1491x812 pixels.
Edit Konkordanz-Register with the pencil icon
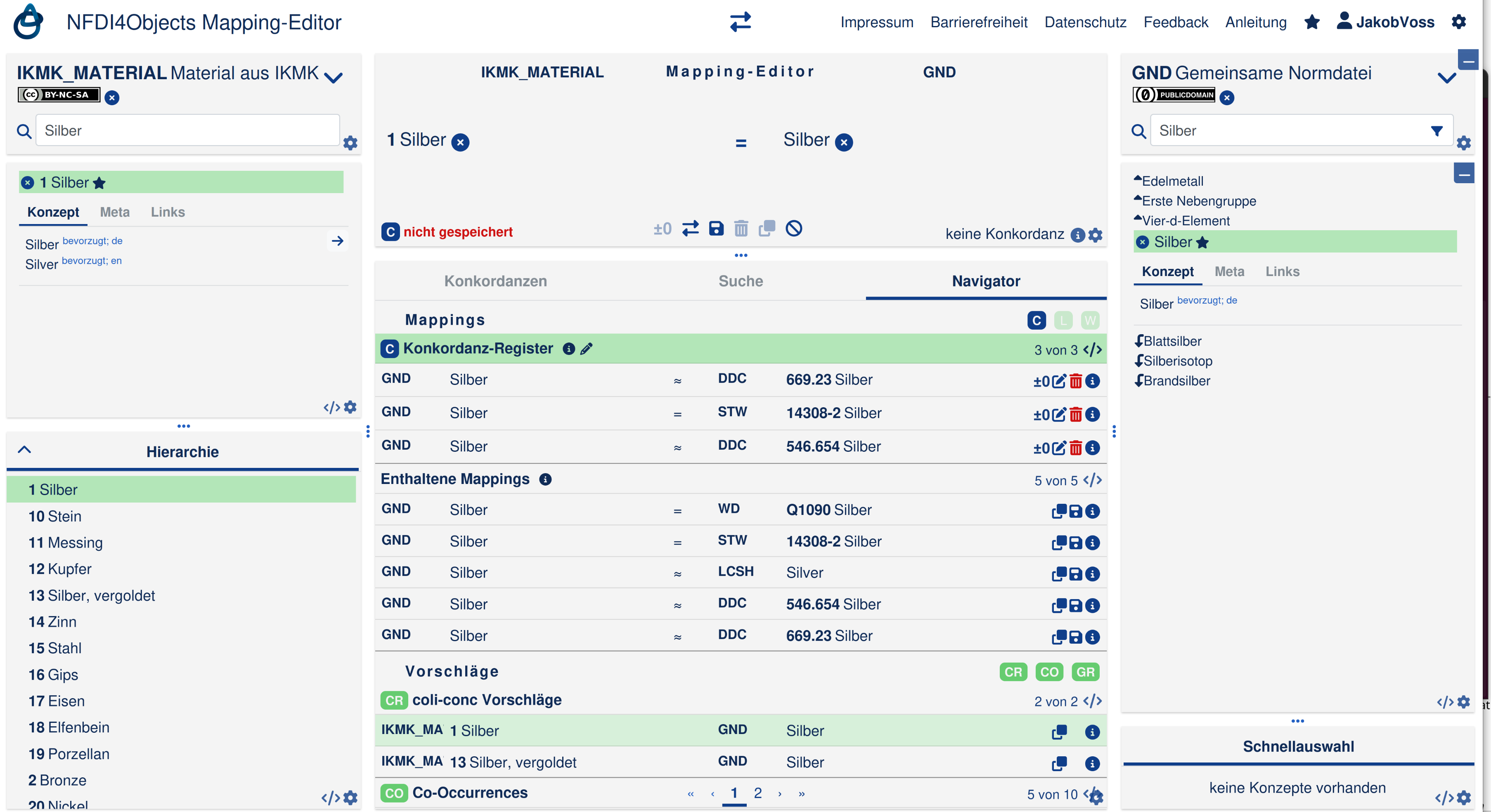click(586, 349)
